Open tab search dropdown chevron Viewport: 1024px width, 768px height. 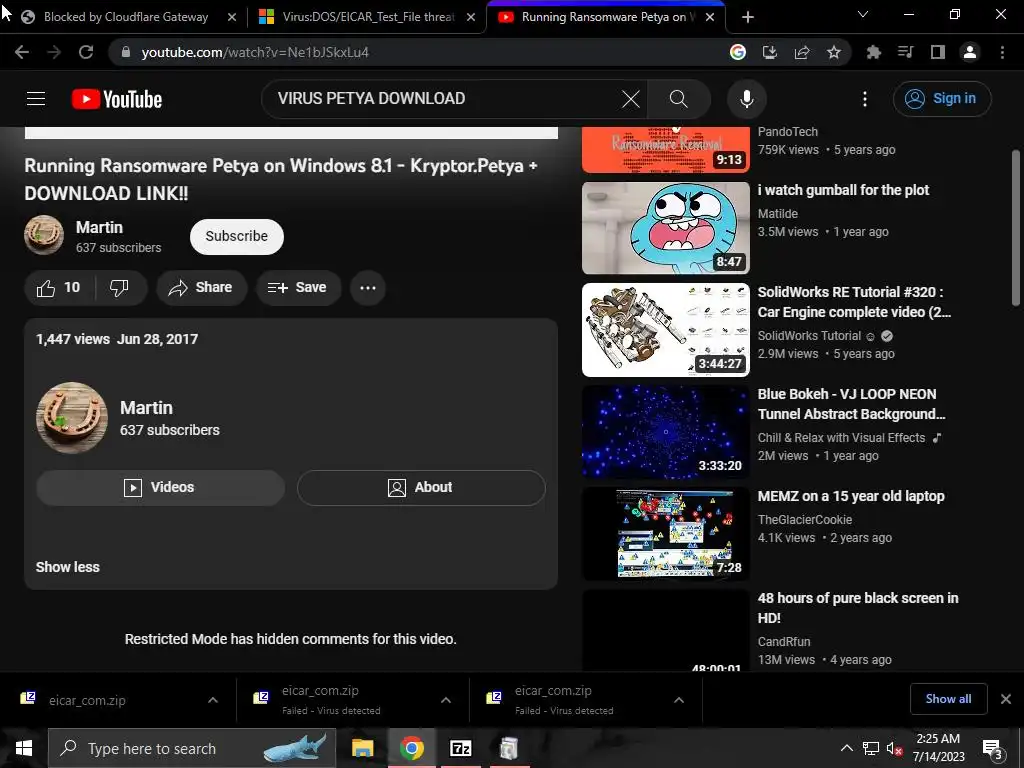click(x=863, y=14)
